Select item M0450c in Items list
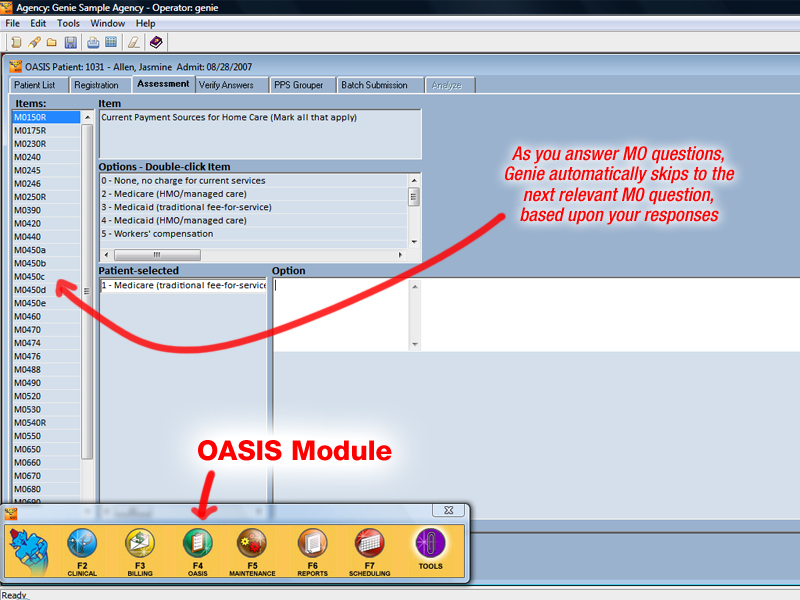This screenshot has height=600, width=800. coord(46,277)
